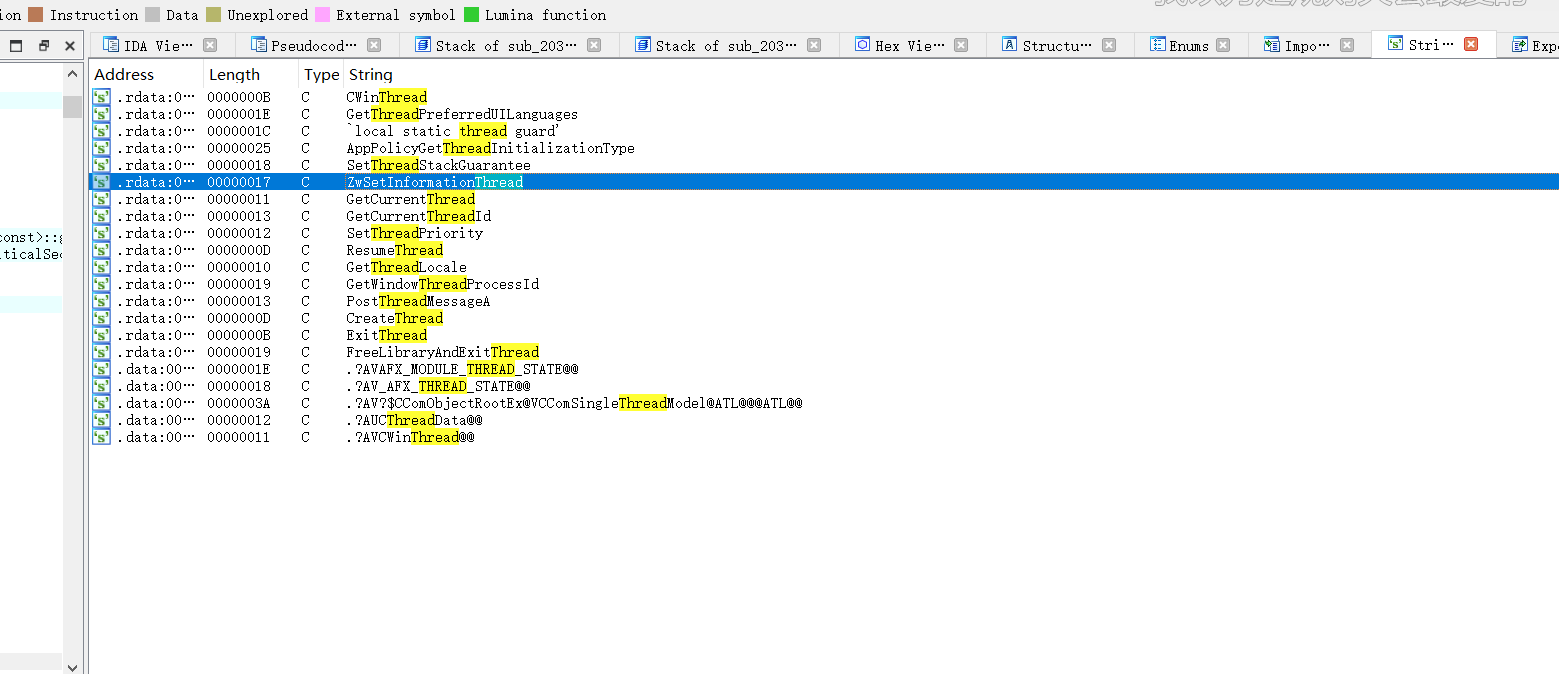Viewport: 1559px width, 674px height.
Task: Click string icon of CreateThread row
Action: pos(101,318)
